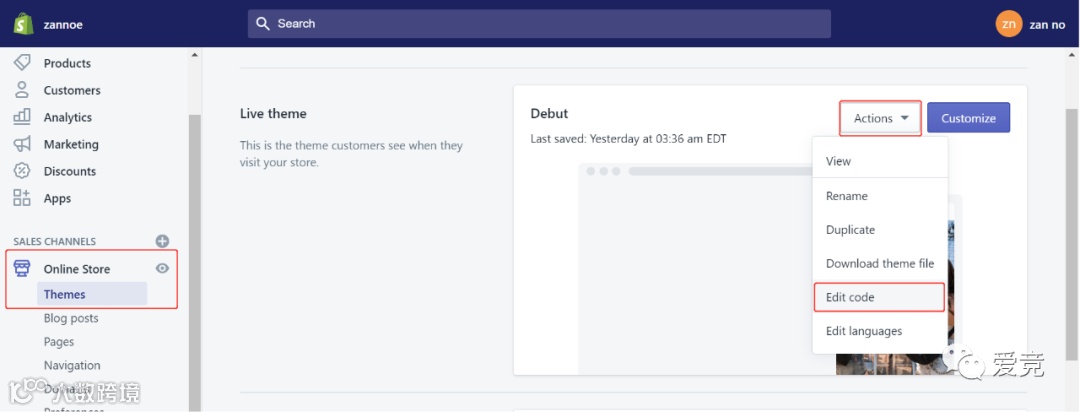
Task: Open the Themes sidebar link
Action: (x=65, y=294)
